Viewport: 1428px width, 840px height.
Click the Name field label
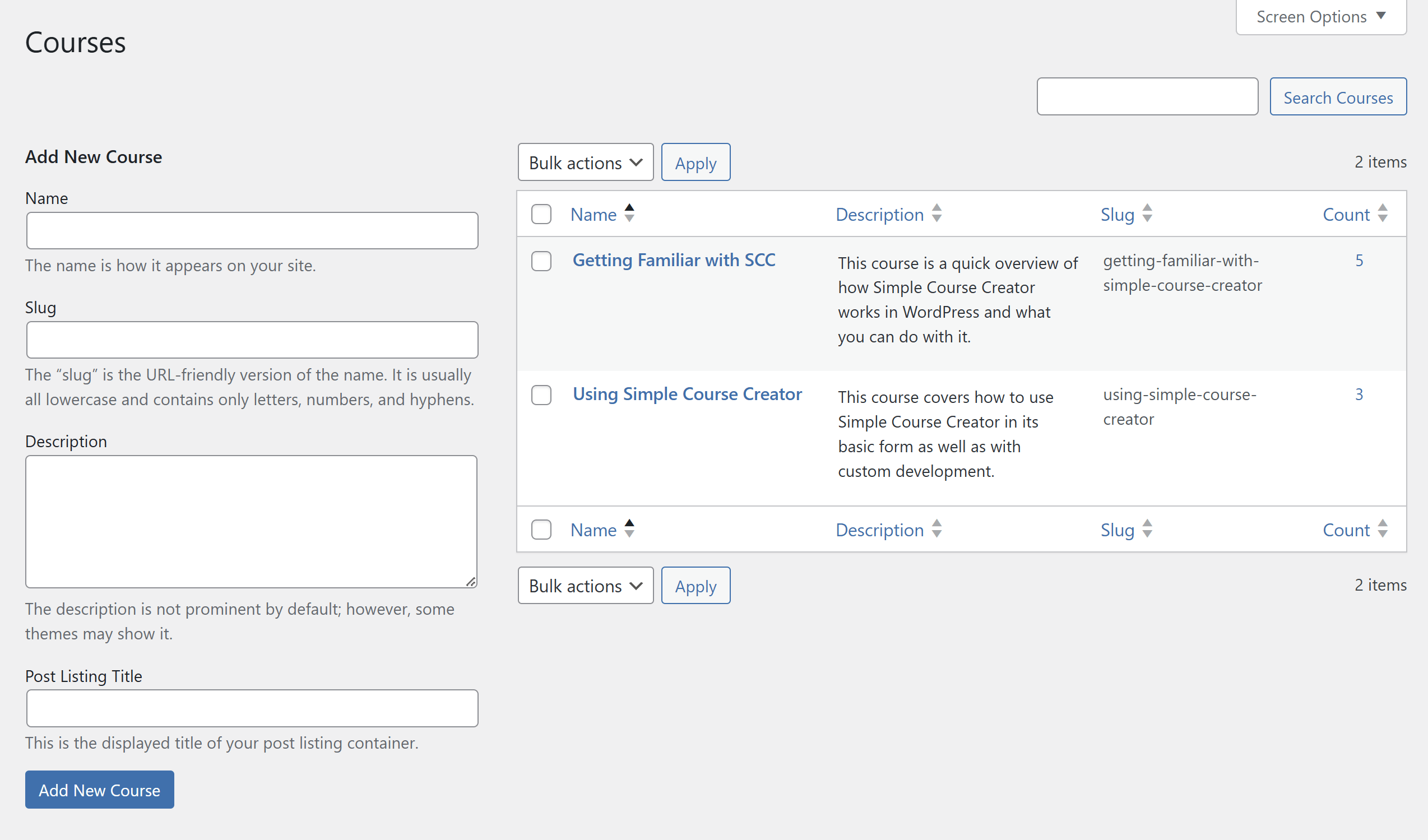click(x=47, y=198)
